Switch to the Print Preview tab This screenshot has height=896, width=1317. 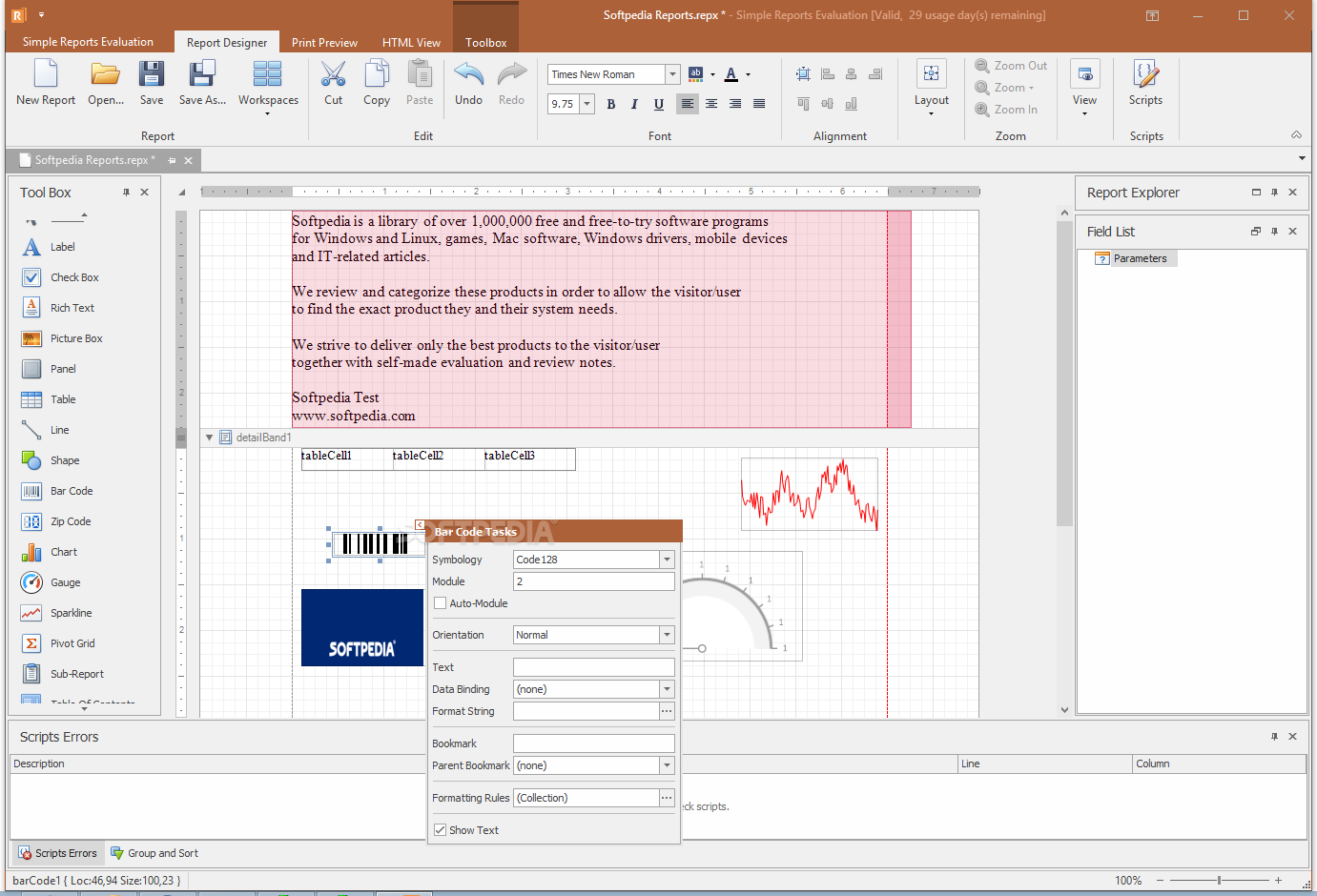(324, 42)
